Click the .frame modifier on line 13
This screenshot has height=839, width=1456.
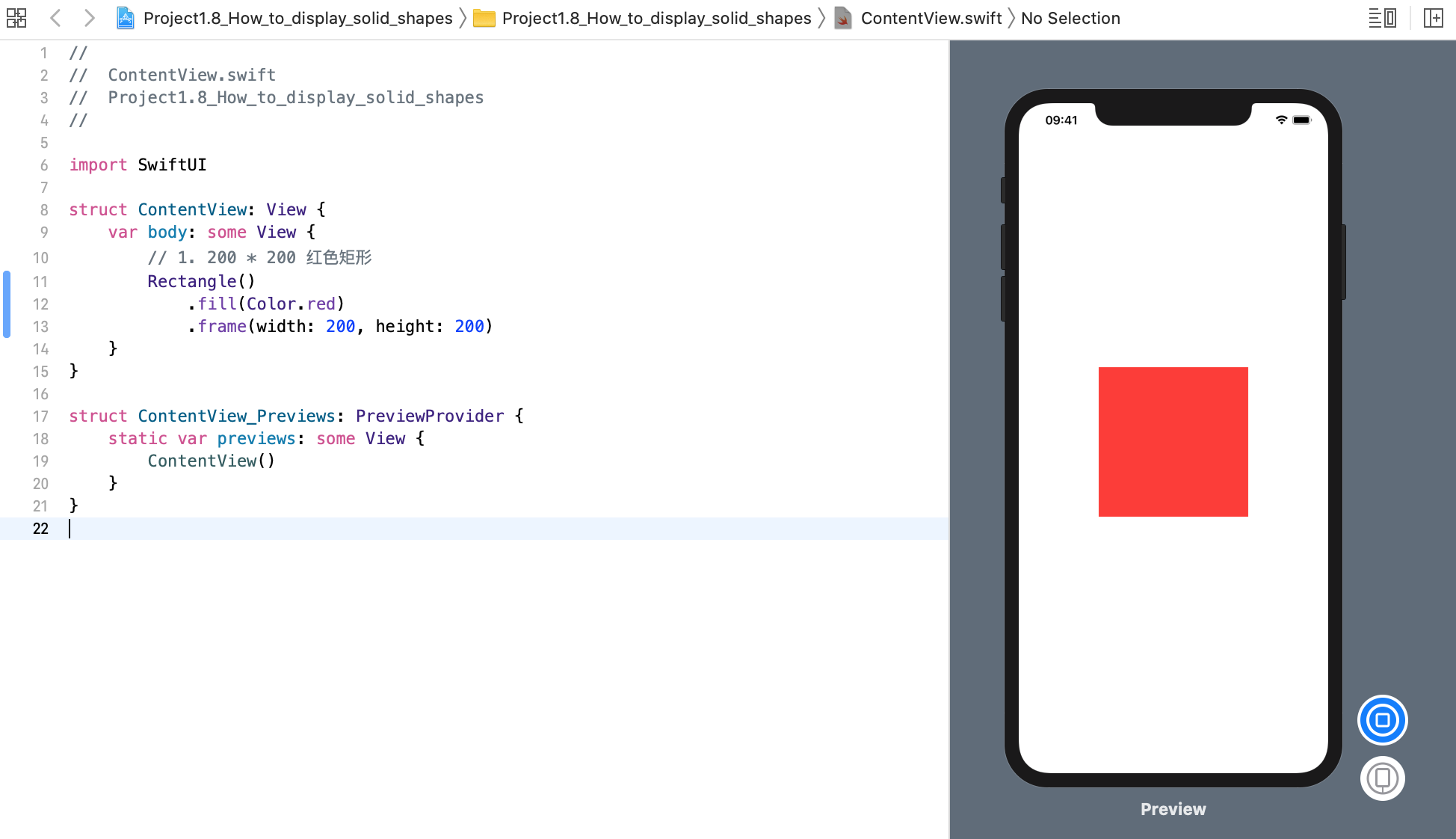pyautogui.click(x=217, y=326)
